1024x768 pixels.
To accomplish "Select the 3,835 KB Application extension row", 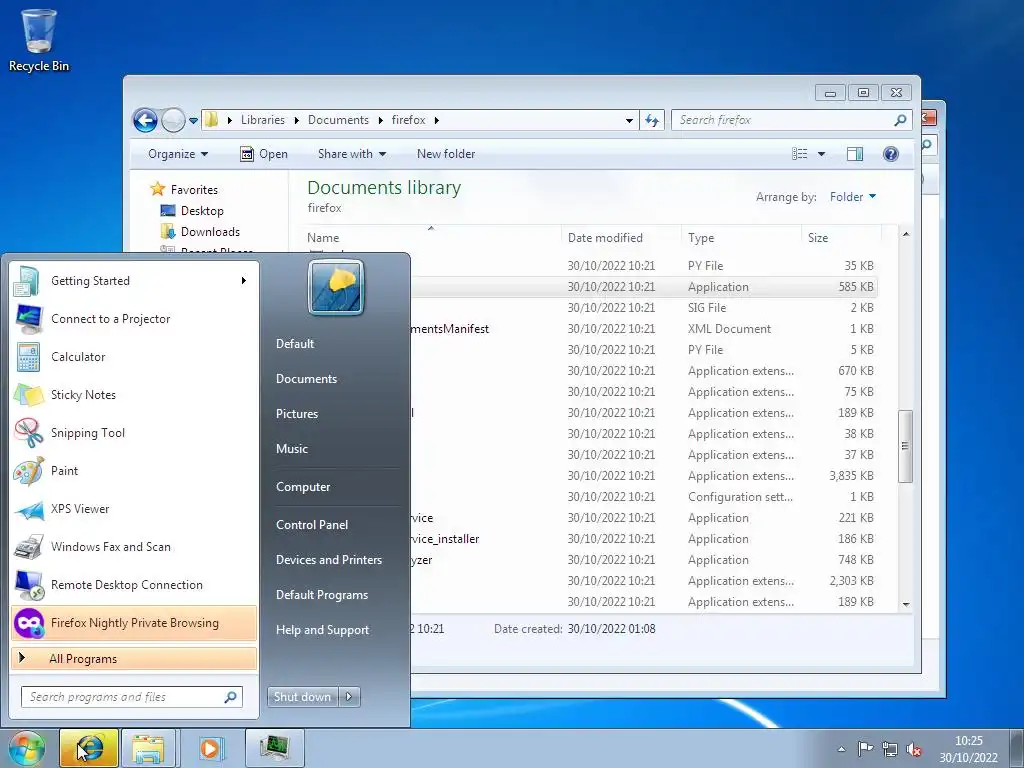I will tap(644, 476).
